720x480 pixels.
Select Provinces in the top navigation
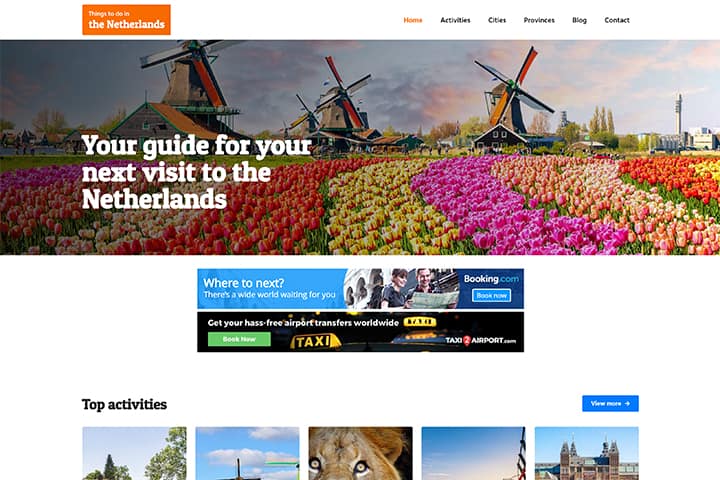(x=539, y=20)
